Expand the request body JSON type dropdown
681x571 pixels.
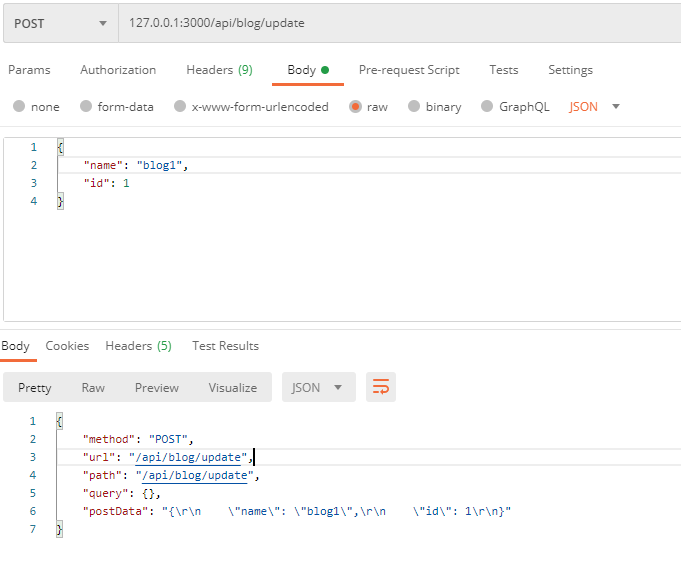click(595, 107)
